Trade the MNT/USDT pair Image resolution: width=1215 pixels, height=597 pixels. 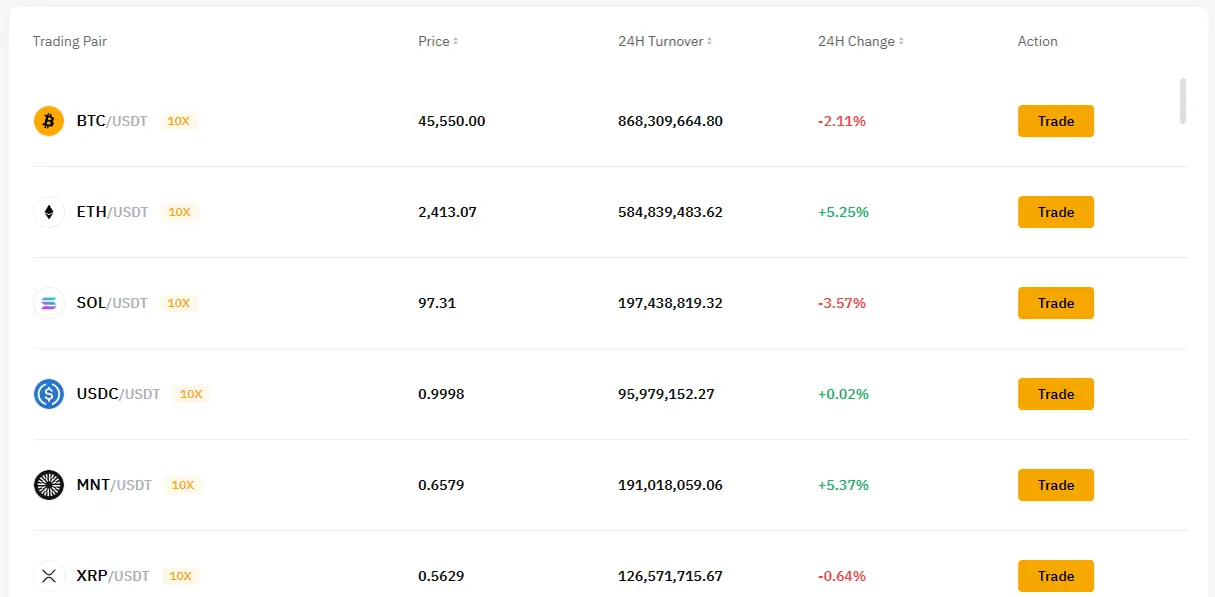click(1056, 485)
